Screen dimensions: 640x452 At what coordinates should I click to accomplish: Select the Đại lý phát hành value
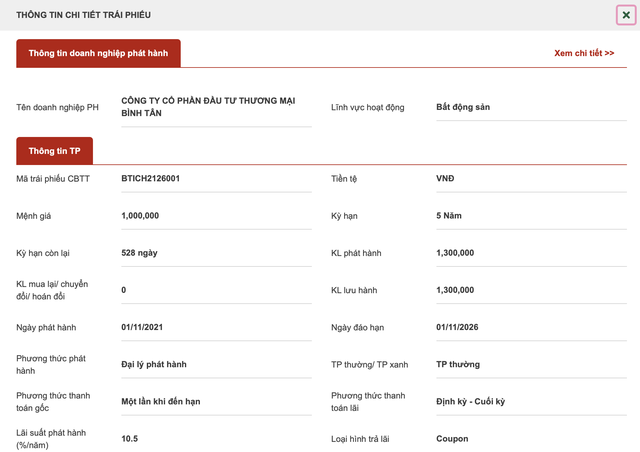click(x=216, y=364)
